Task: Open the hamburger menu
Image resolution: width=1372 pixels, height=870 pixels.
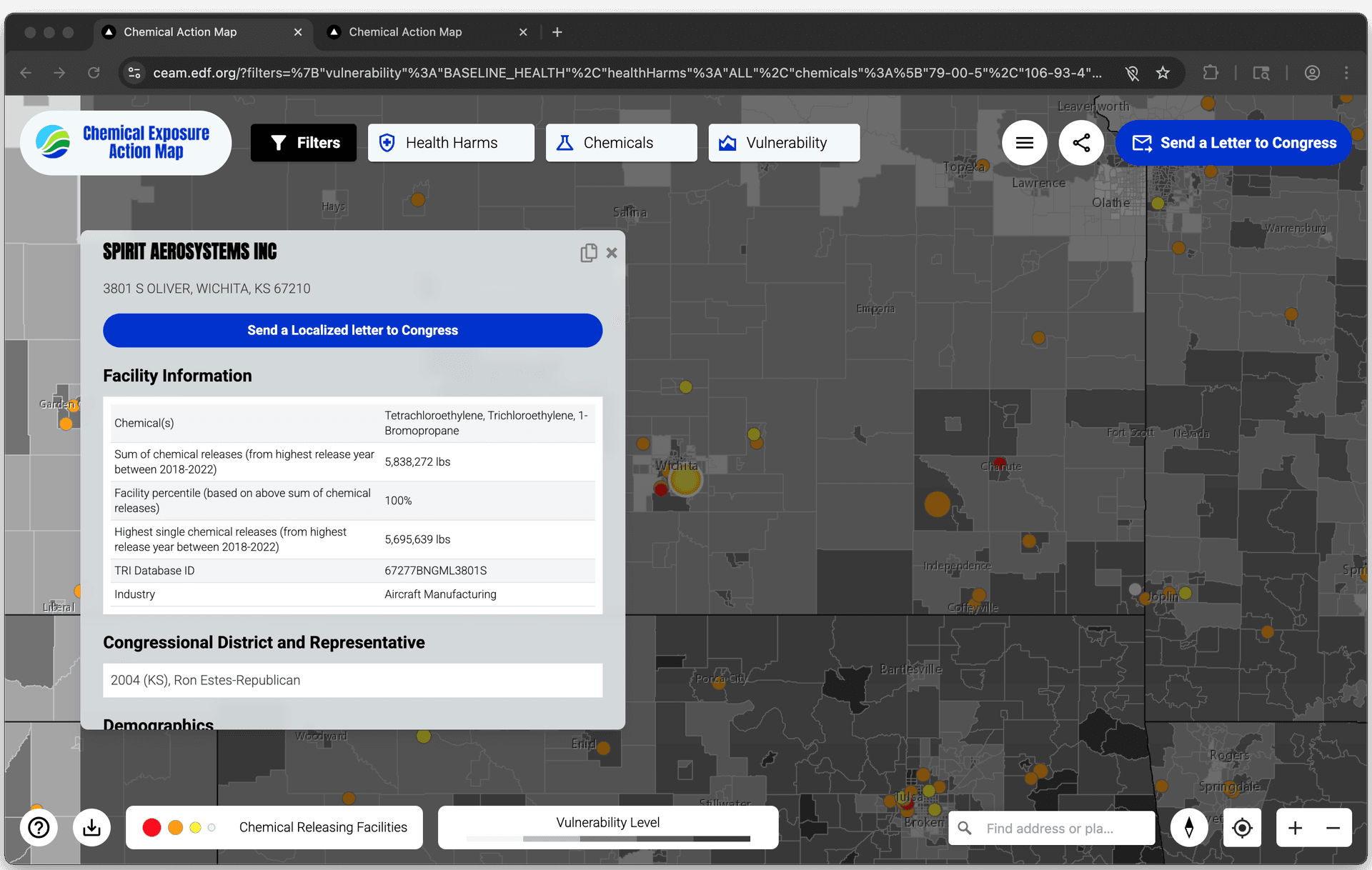Action: point(1025,142)
